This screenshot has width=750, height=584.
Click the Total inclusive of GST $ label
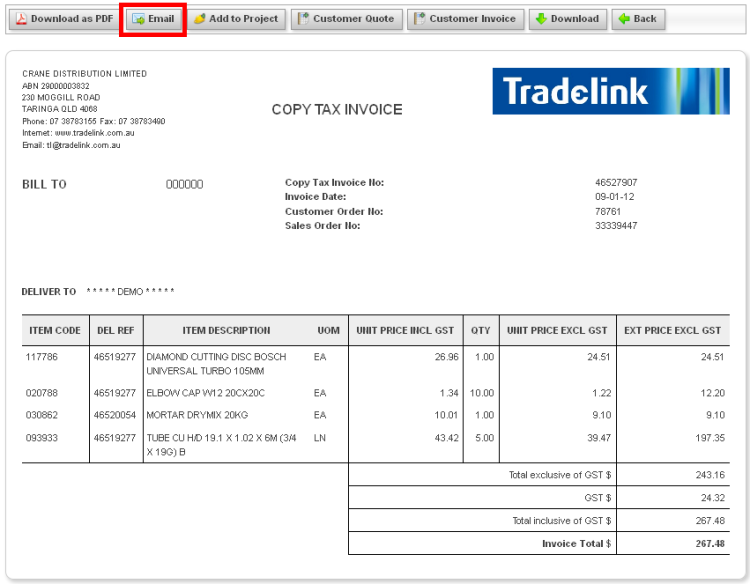tap(562, 521)
